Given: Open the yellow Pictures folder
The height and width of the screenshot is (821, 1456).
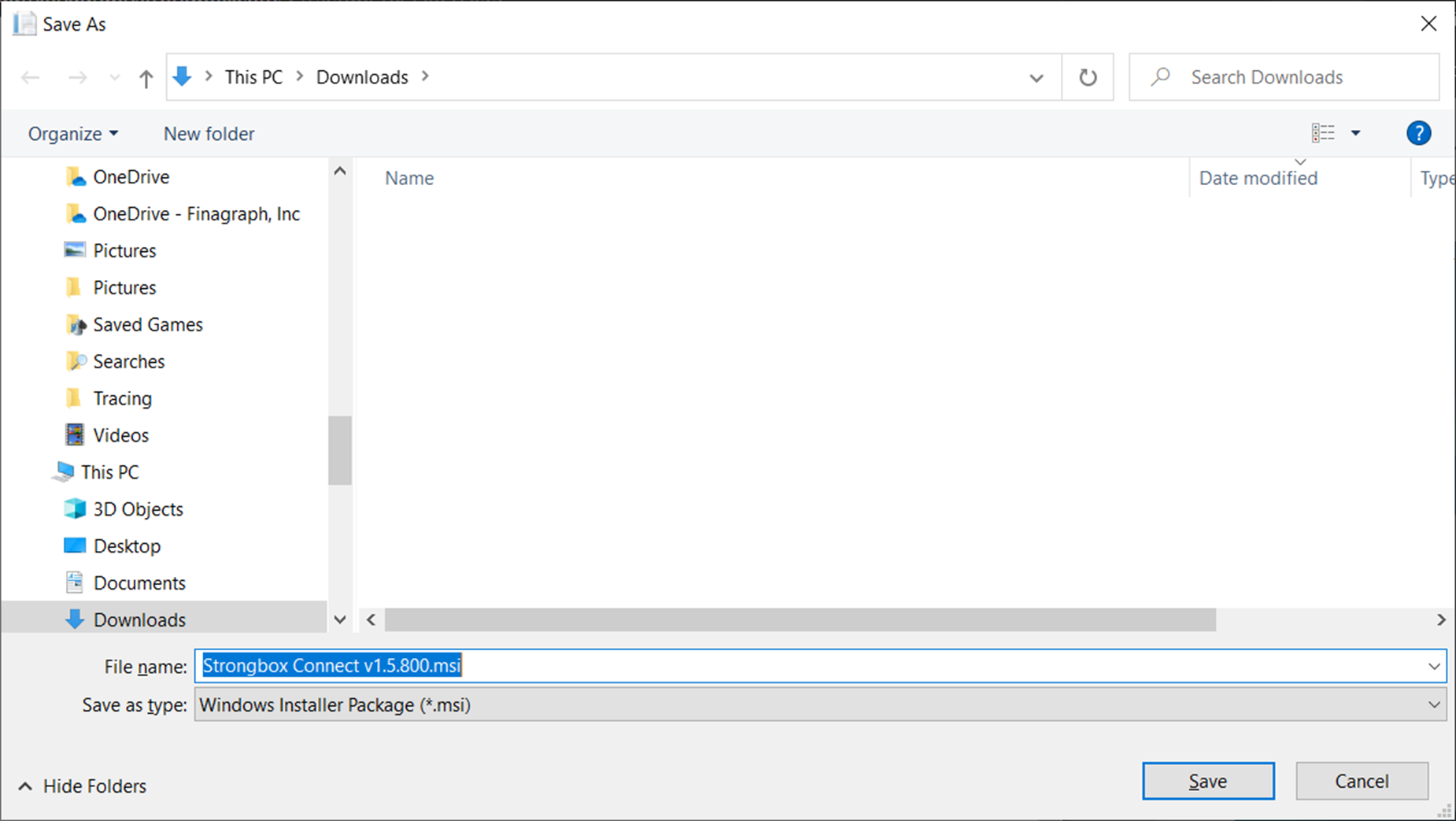Looking at the screenshot, I should 124,287.
